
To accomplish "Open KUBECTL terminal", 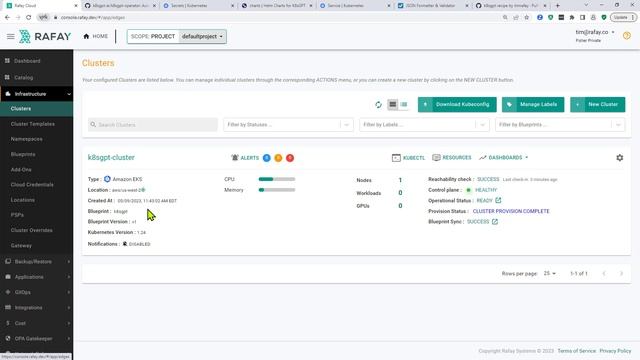I will pyautogui.click(x=409, y=158).
